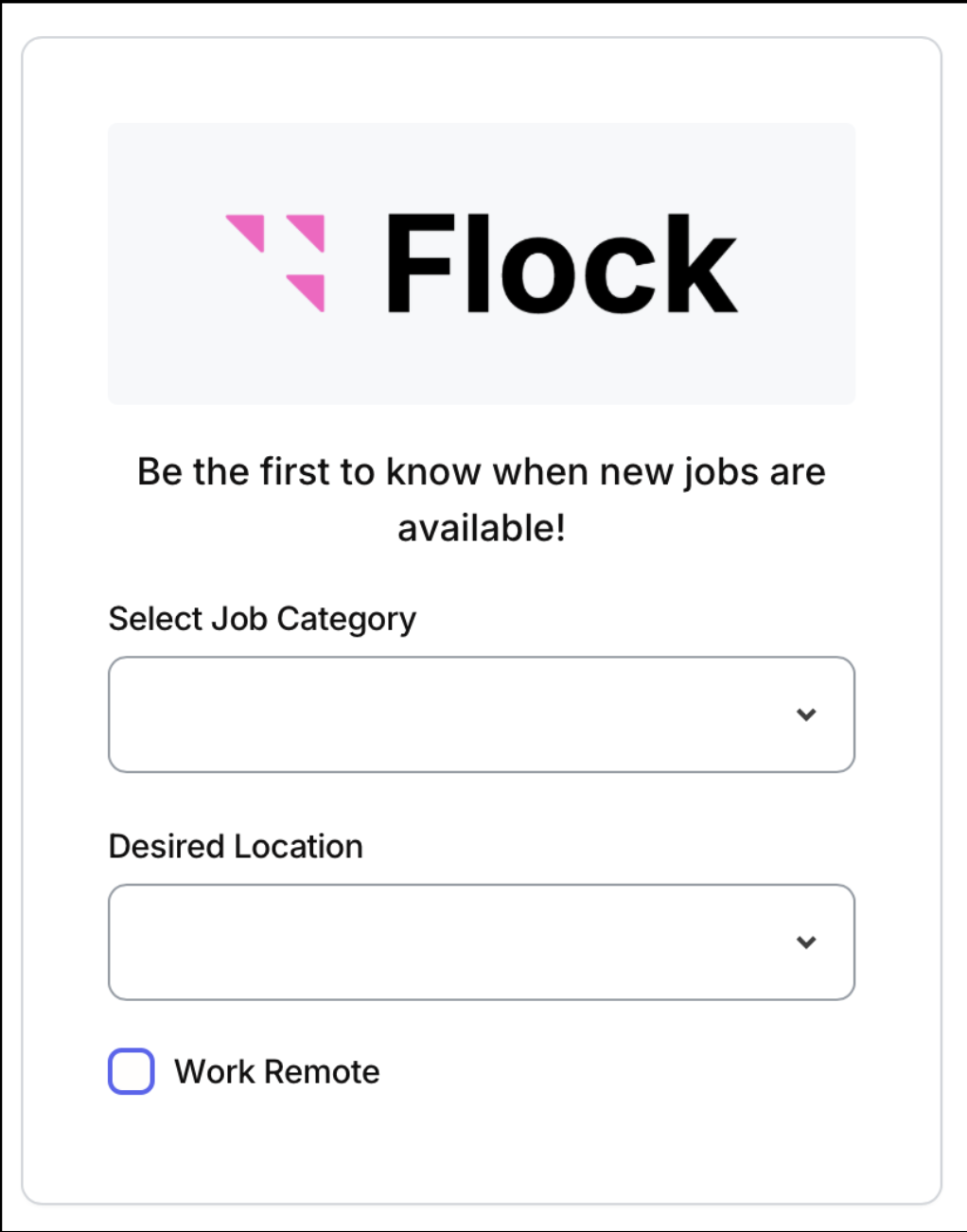Click the black Flock wordmark
The width and height of the screenshot is (967, 1232).
coord(560,263)
